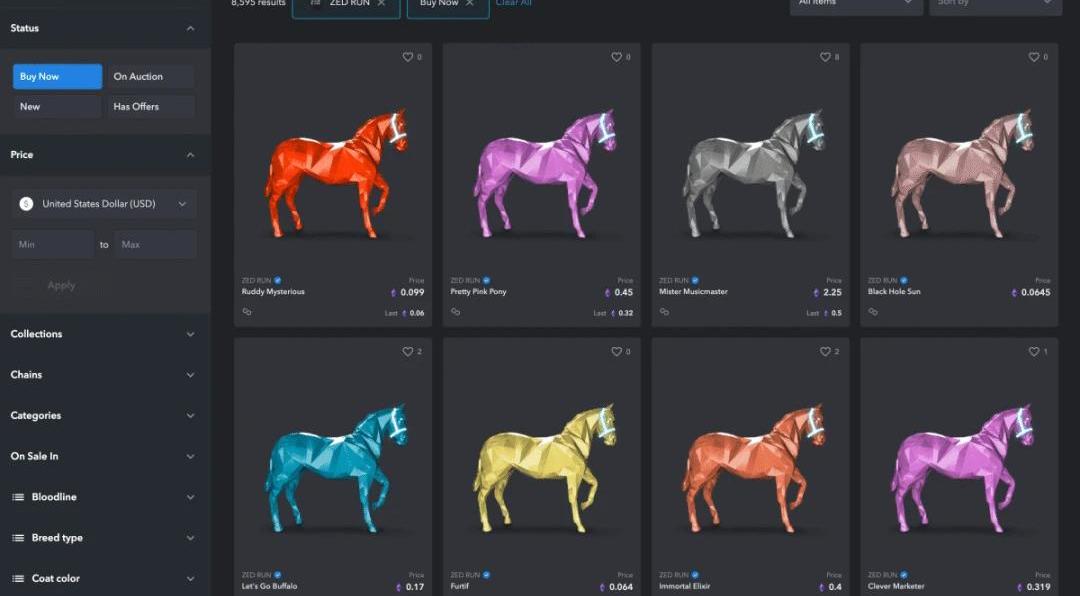Click the Apply price button
This screenshot has height=596, width=1080.
61,285
